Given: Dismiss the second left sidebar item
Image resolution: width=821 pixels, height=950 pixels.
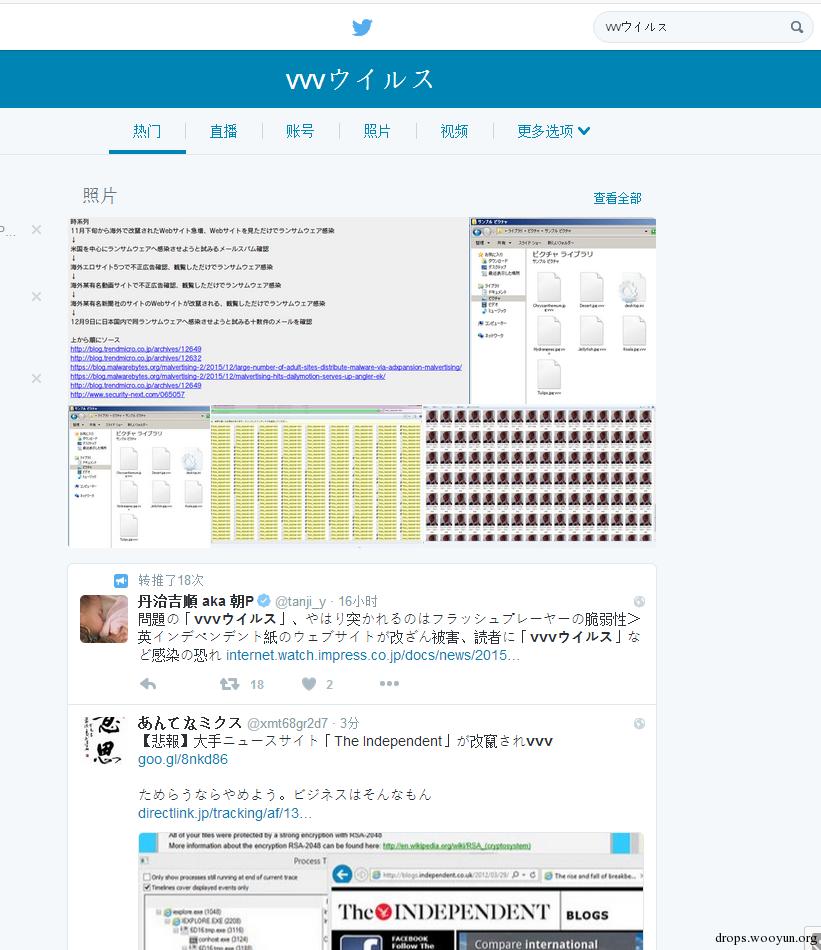Looking at the screenshot, I should 36,296.
